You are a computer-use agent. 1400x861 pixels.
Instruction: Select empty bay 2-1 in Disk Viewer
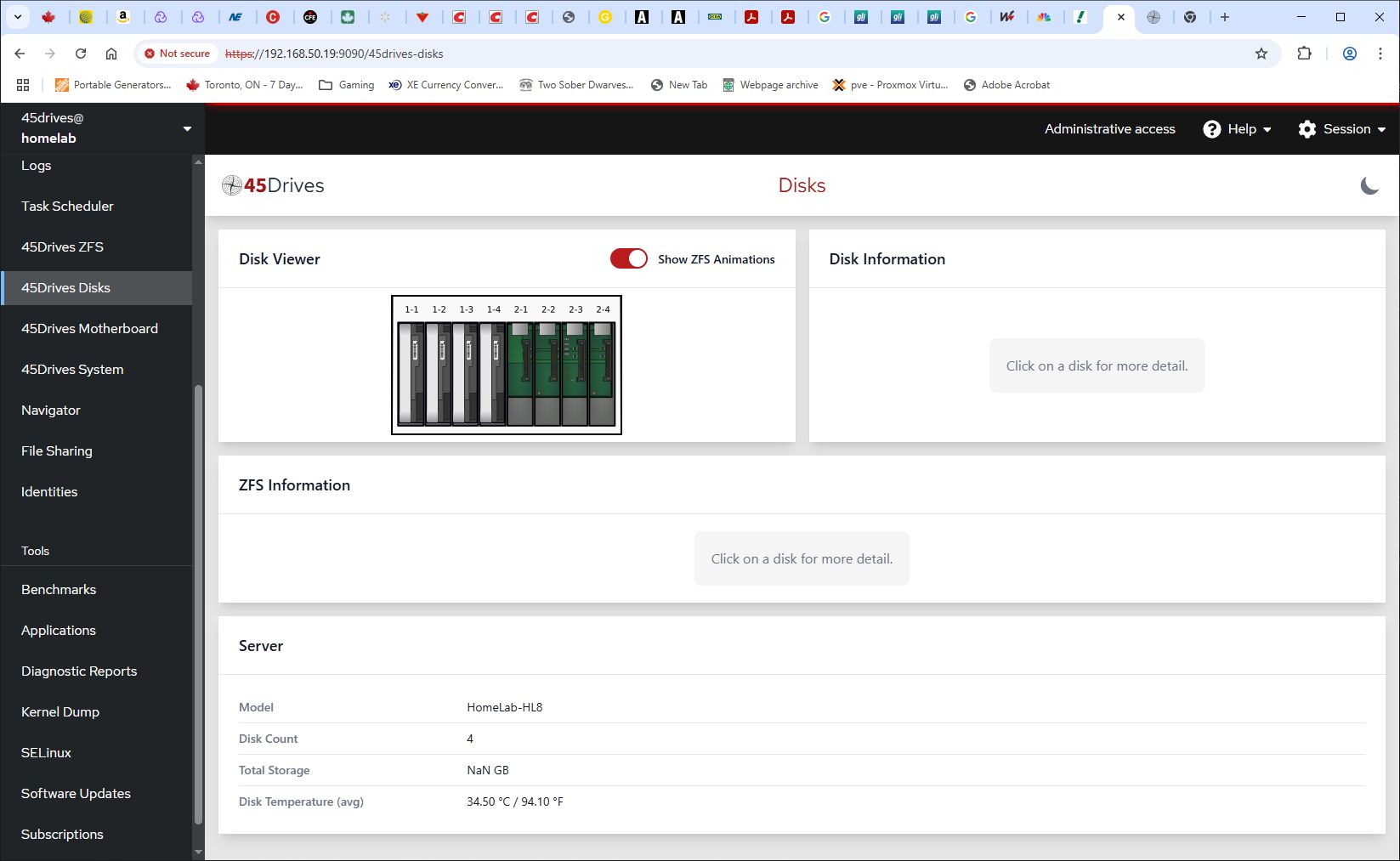[x=520, y=372]
